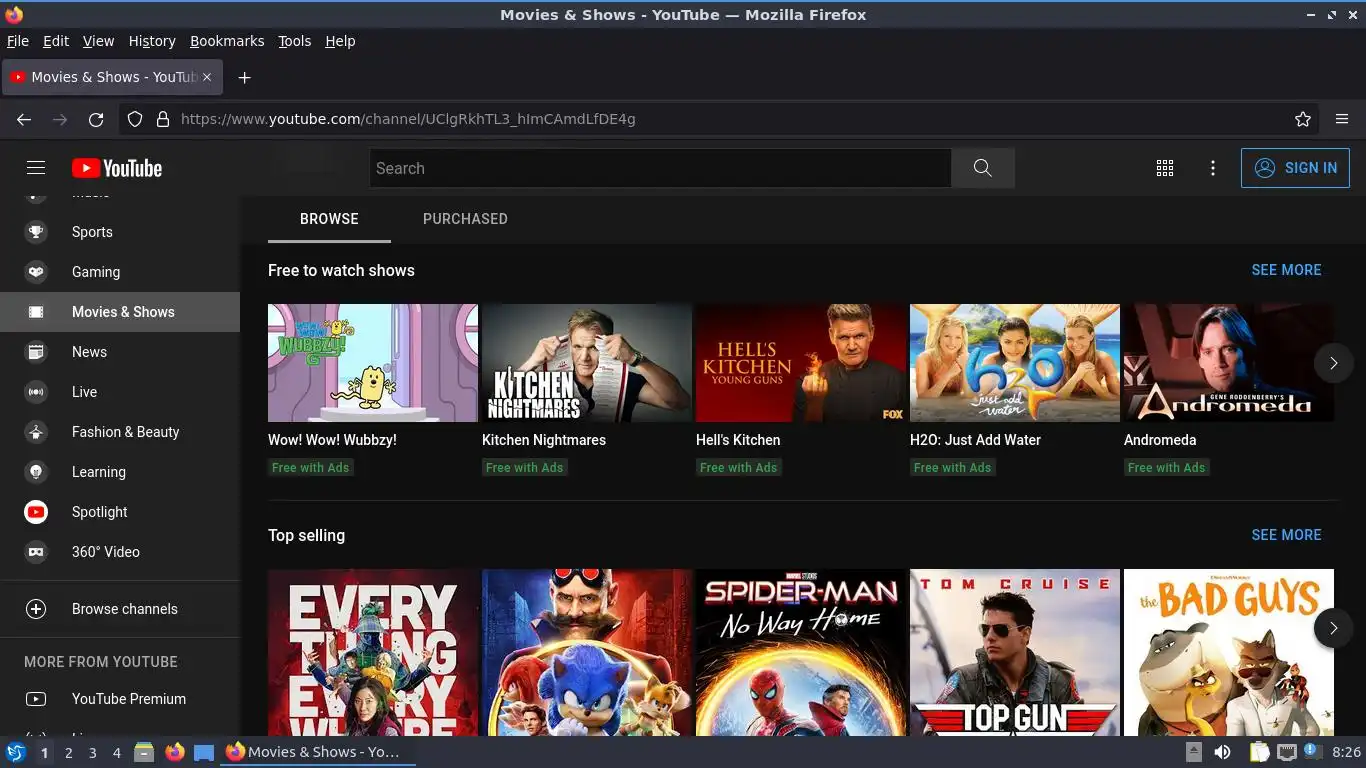Click the tracking protection shield icon
The image size is (1366, 768).
(x=135, y=119)
